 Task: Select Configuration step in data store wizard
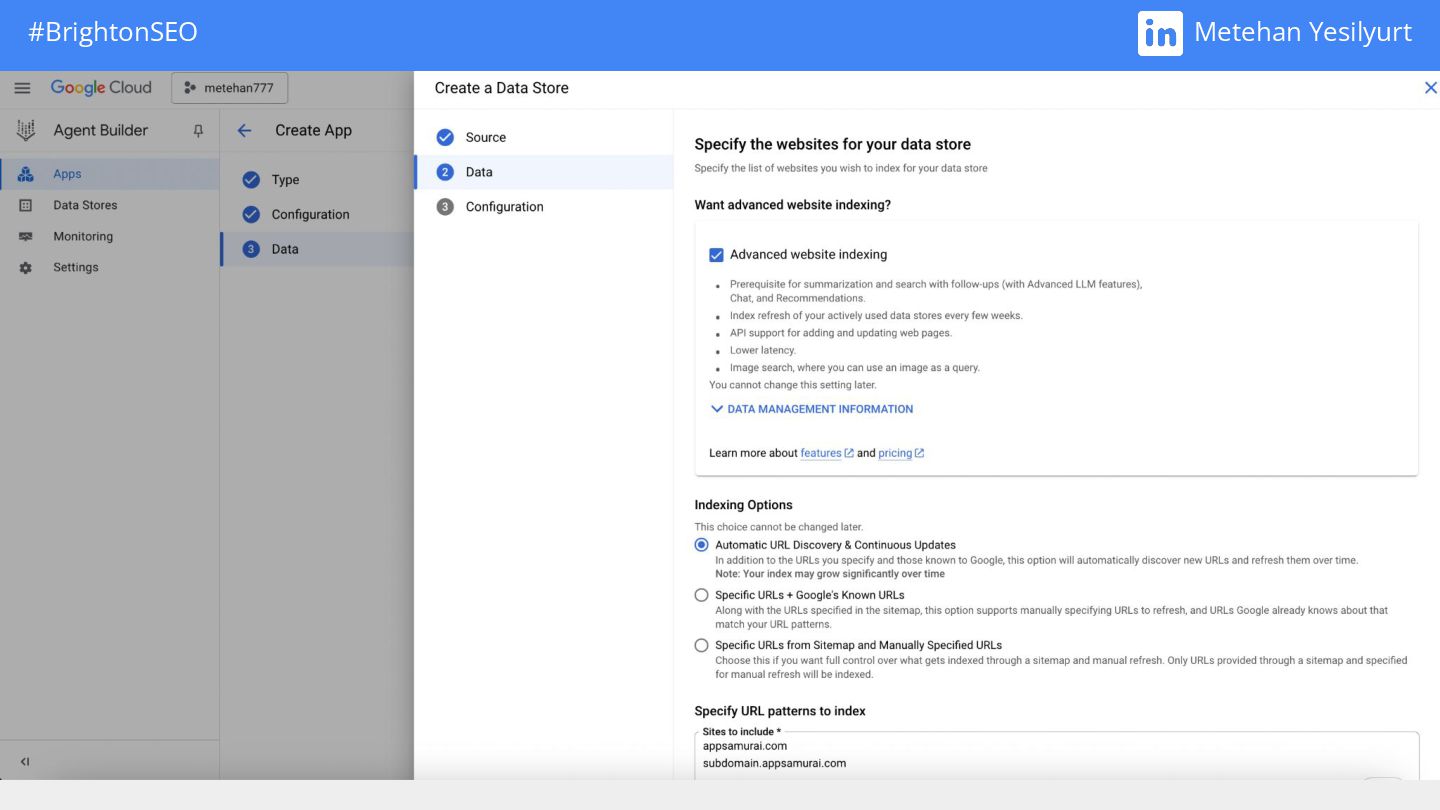coord(544,207)
